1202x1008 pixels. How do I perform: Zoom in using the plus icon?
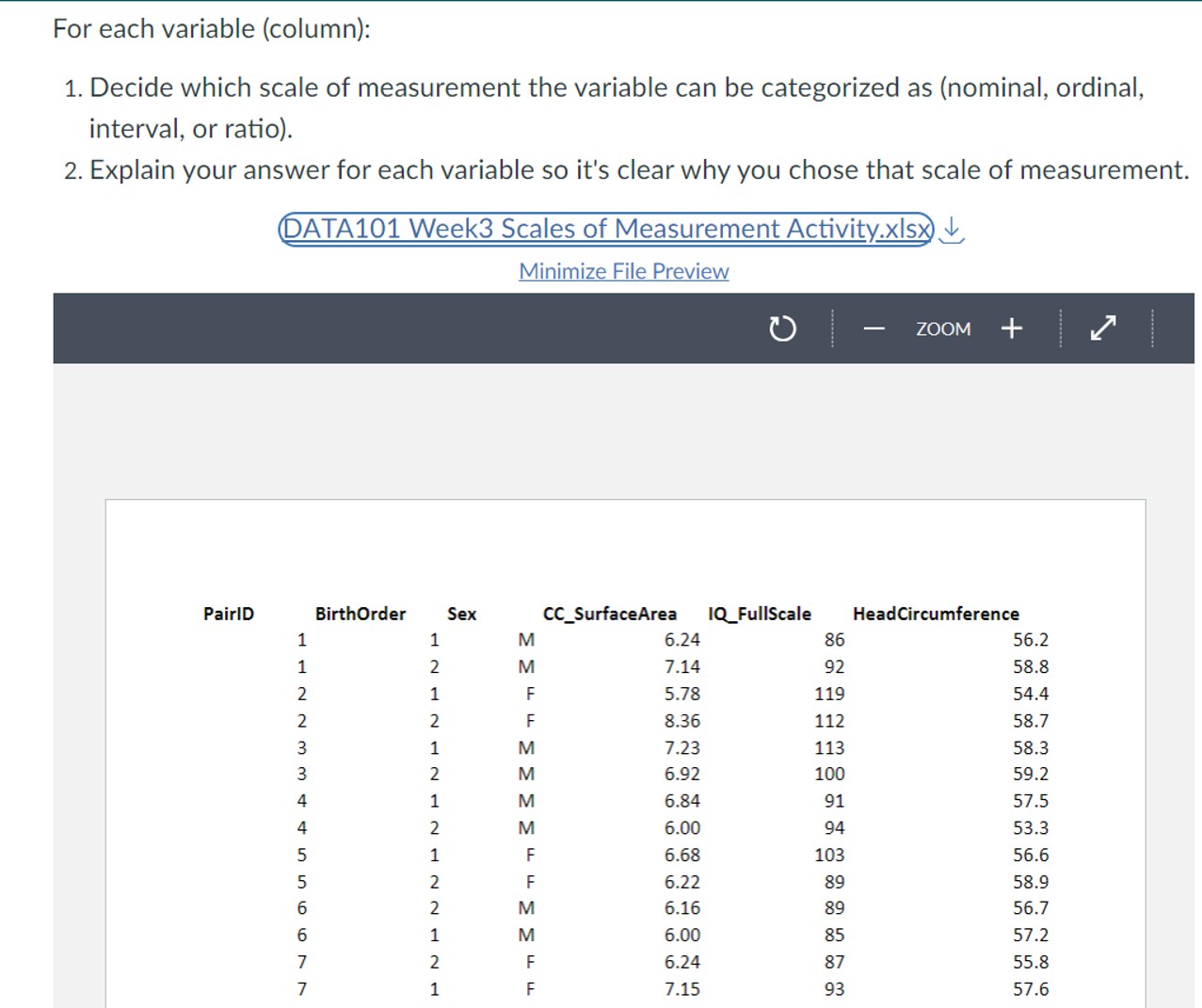tap(1011, 328)
